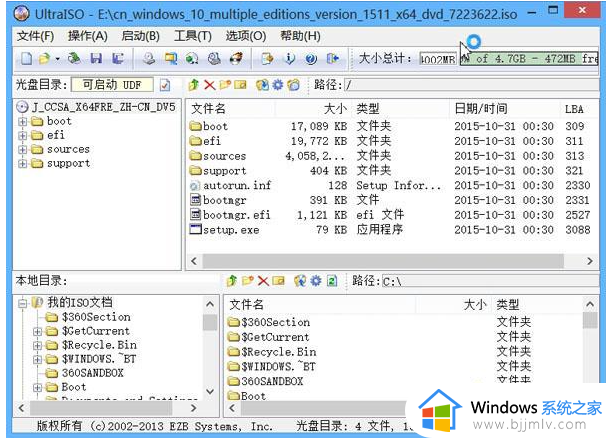The height and width of the screenshot is (438, 607).
Task: Expand the $WINDOWS.~BT folder in local tree
Action: [x=37, y=359]
